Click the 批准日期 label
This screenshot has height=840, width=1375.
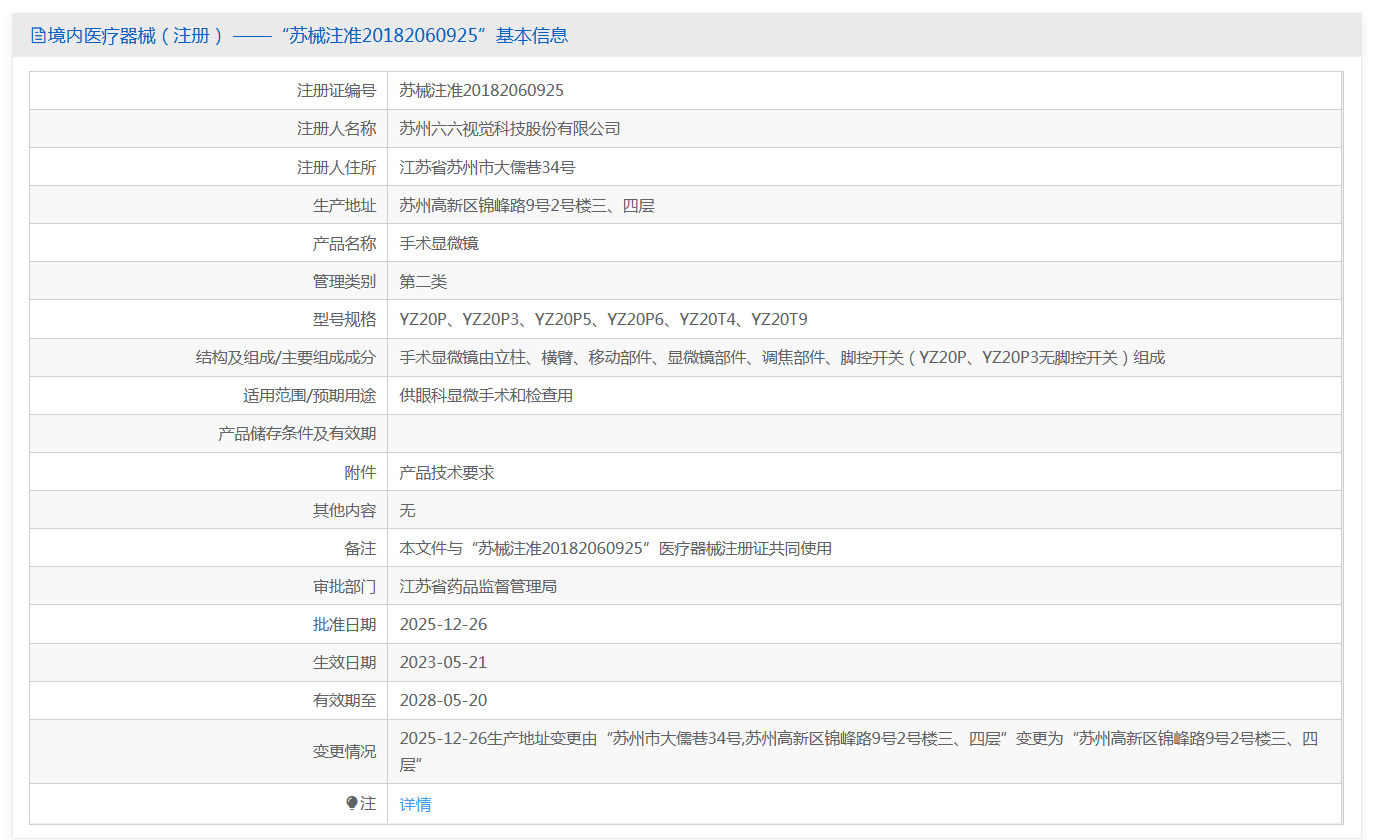pyautogui.click(x=344, y=624)
